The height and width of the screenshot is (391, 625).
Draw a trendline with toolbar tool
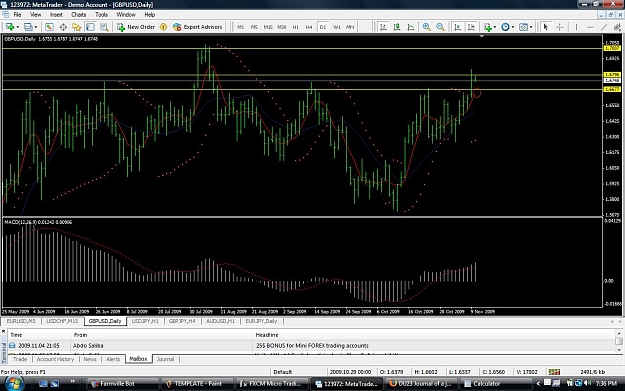604,27
